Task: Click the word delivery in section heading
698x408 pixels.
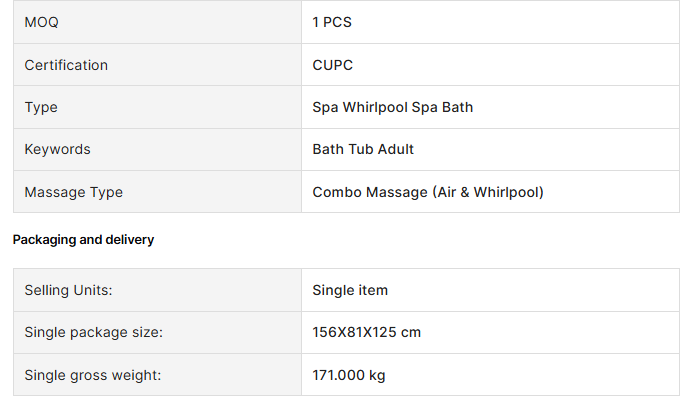Action: tap(130, 240)
